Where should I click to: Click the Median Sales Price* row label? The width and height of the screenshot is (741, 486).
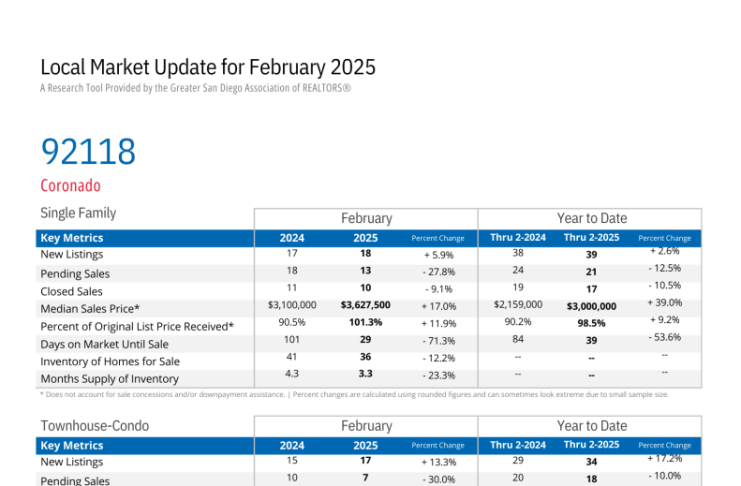click(89, 308)
